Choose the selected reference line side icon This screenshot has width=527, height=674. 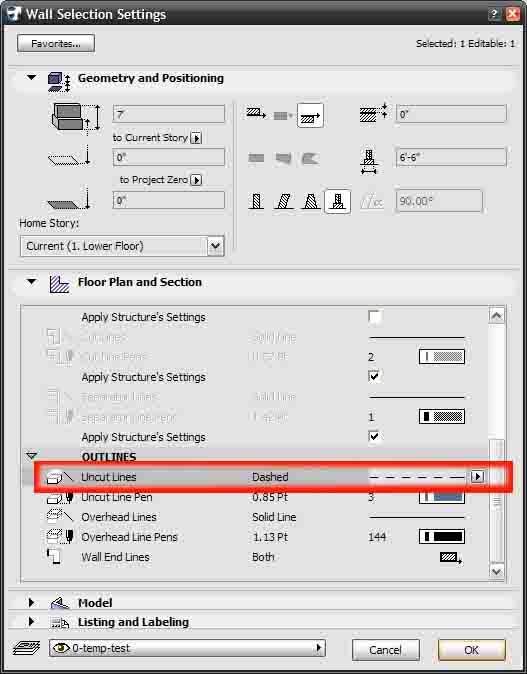point(310,115)
